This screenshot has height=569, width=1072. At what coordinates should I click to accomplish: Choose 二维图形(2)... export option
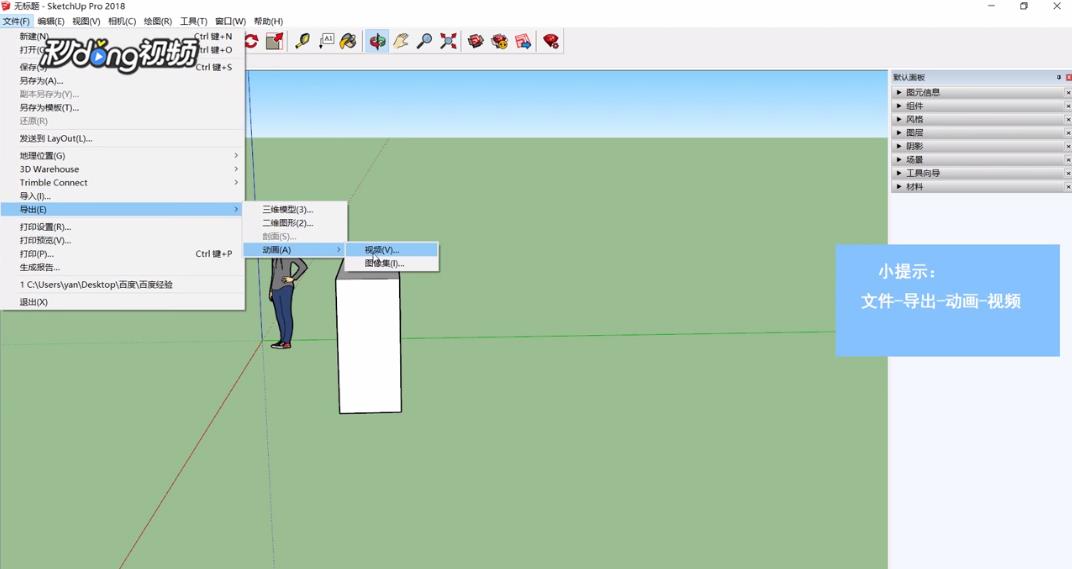(x=295, y=223)
